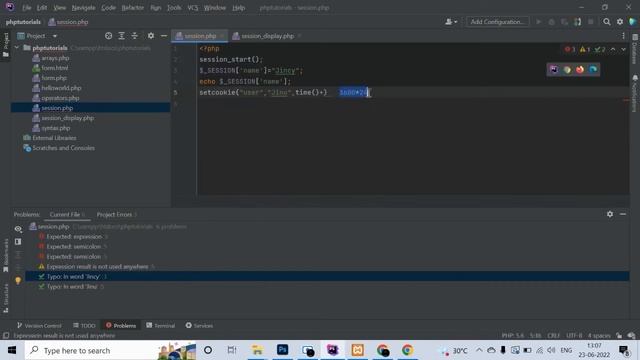Open the Terminal tool window
Image resolution: width=640 pixels, height=360 pixels.
tap(160, 325)
